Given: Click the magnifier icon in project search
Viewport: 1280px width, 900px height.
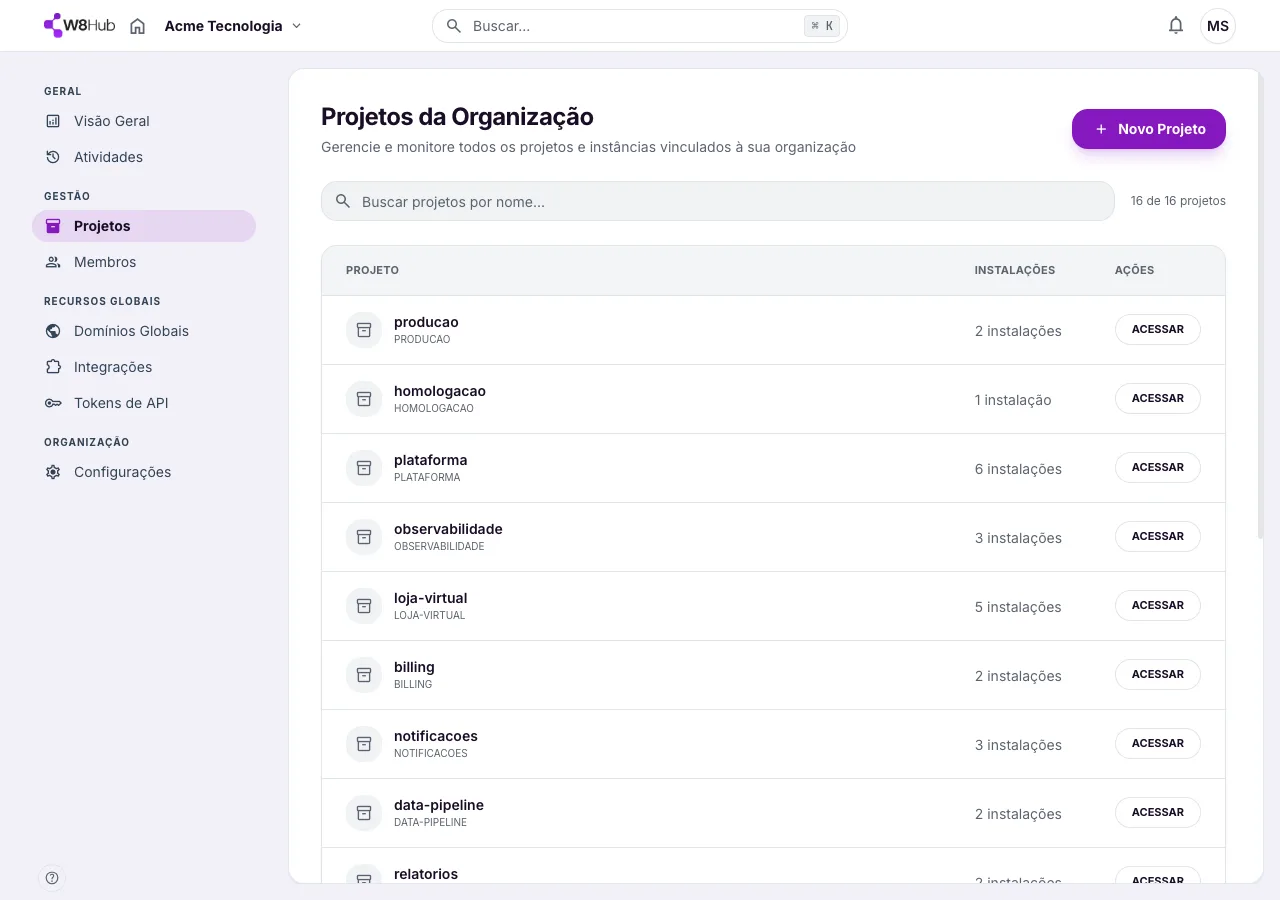Looking at the screenshot, I should 343,201.
